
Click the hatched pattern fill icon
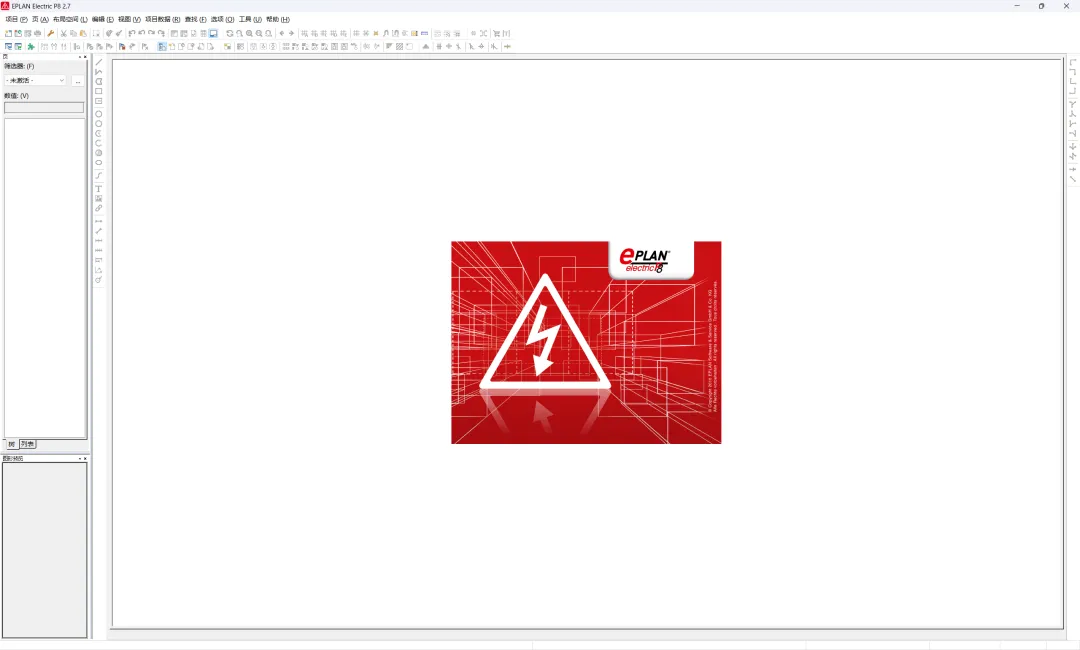point(399,47)
